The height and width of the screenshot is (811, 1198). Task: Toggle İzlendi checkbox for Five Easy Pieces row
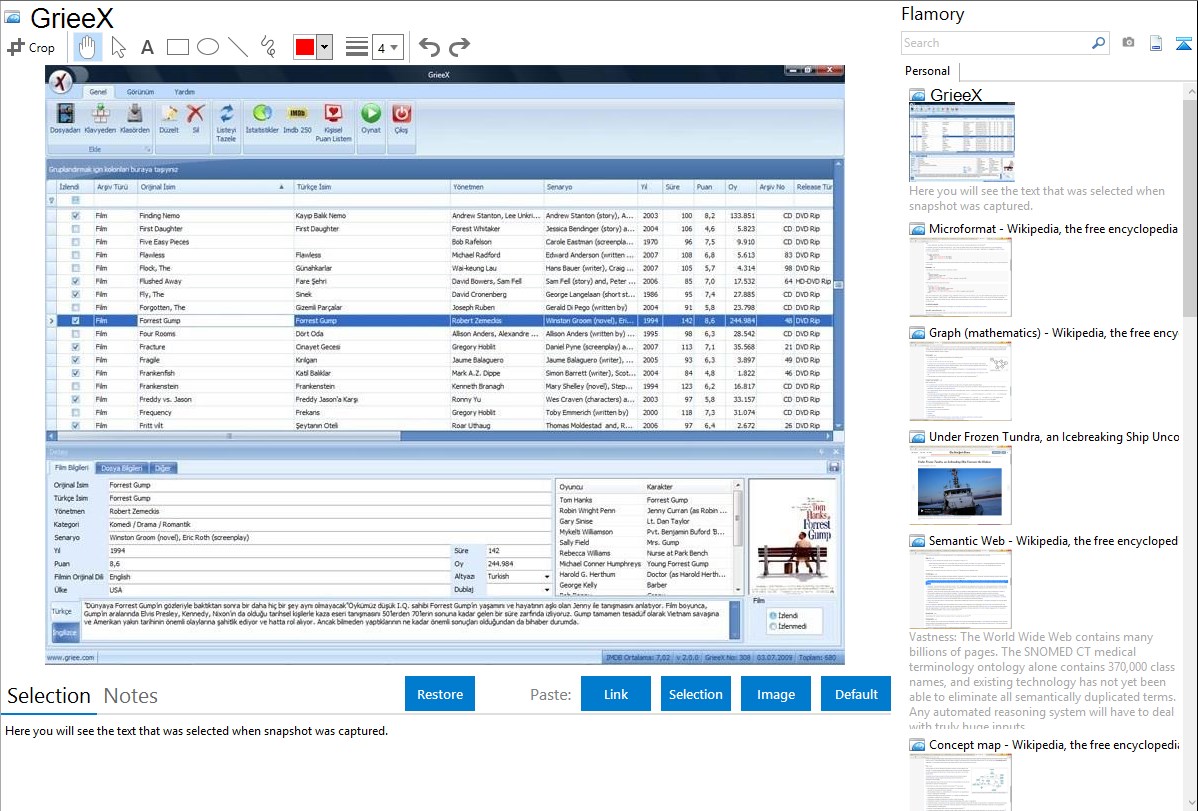pyautogui.click(x=76, y=242)
